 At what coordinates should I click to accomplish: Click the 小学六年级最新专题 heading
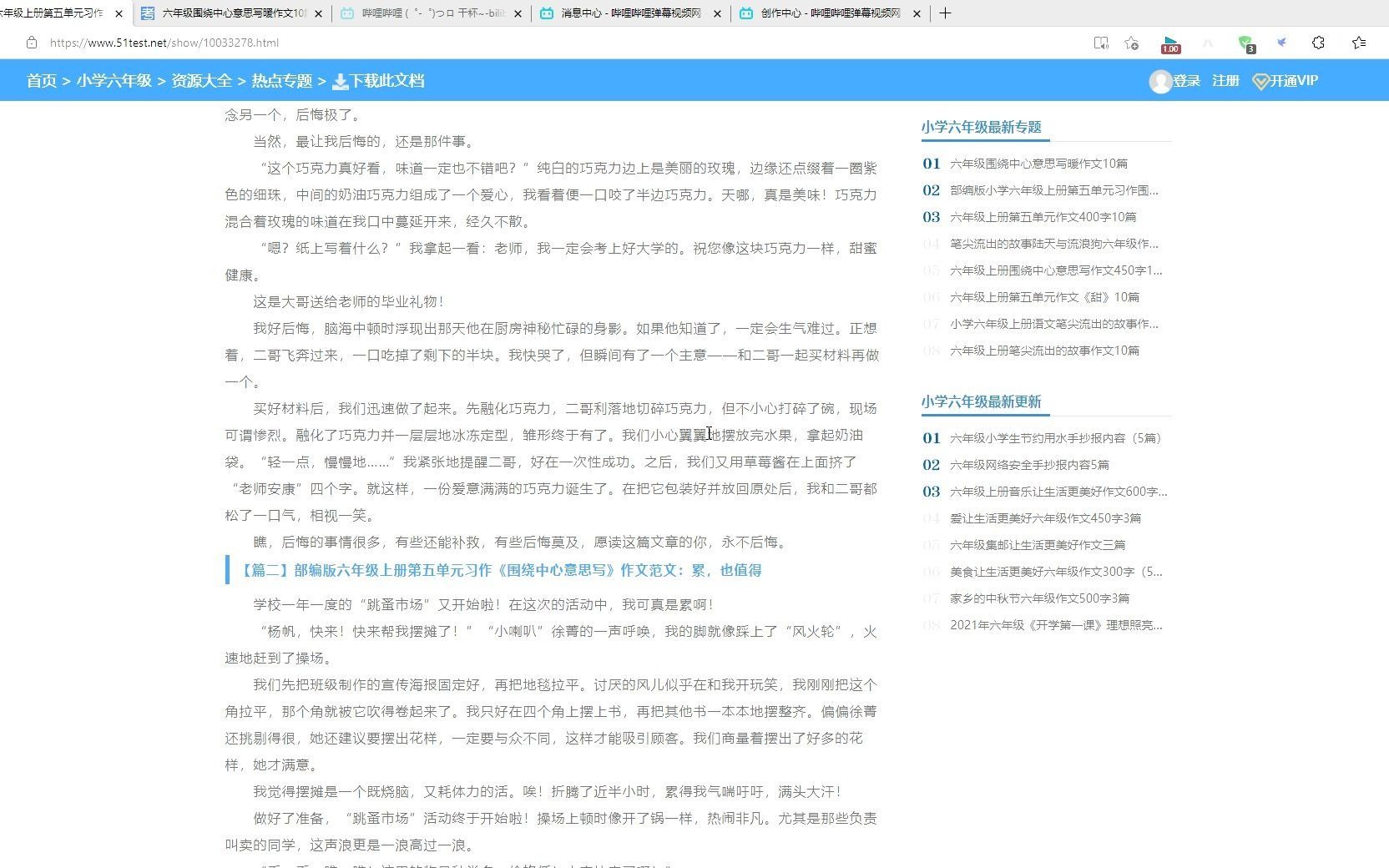(981, 127)
